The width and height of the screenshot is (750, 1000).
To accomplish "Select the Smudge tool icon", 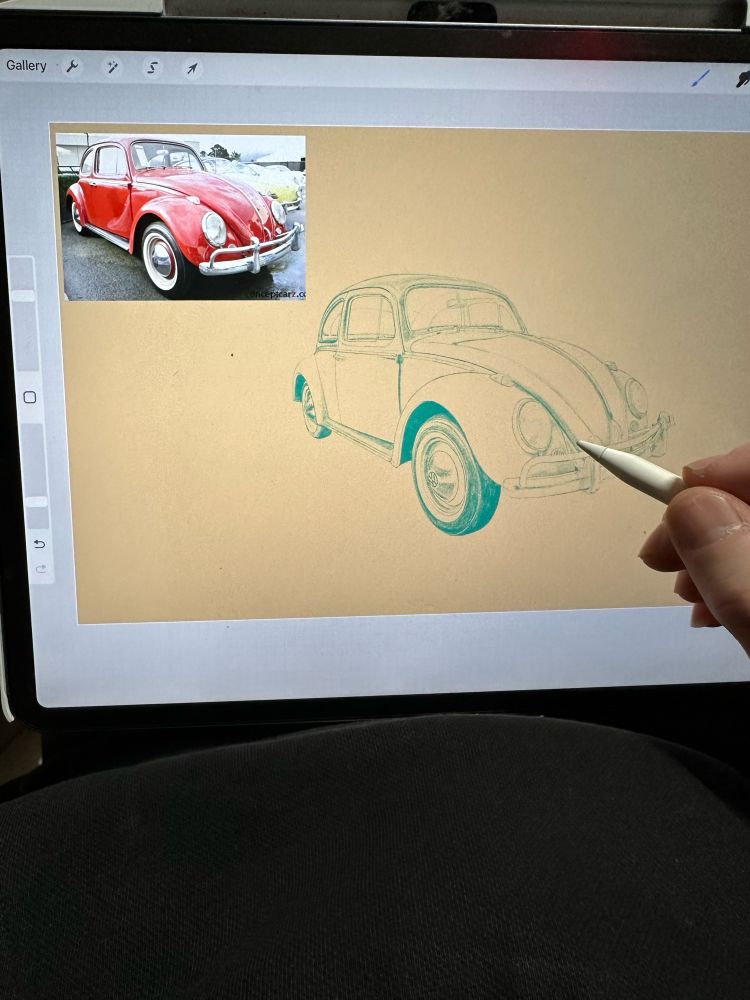I will pyautogui.click(x=743, y=79).
